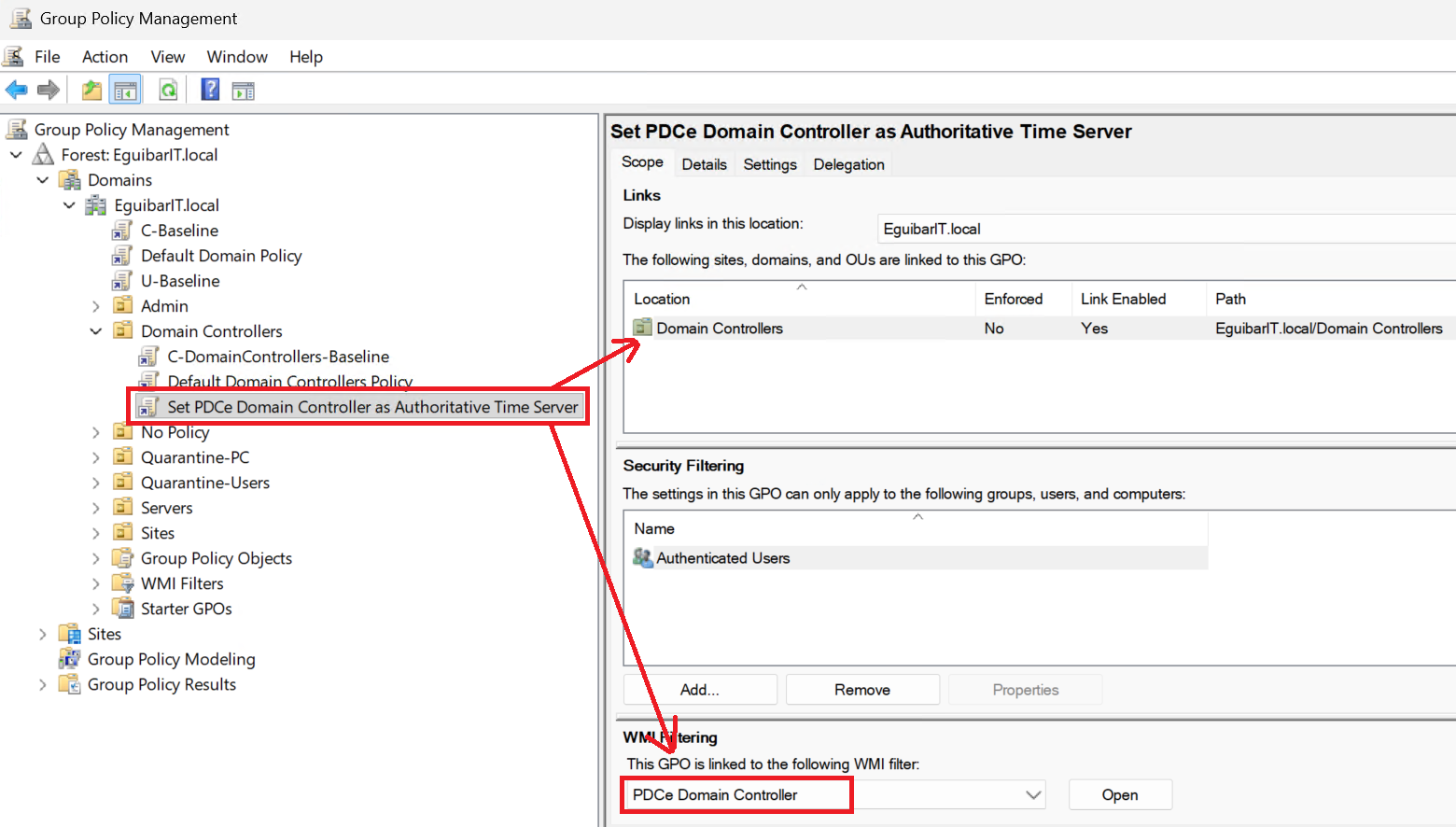Switch to the Settings tab
The width and height of the screenshot is (1456, 827).
click(x=769, y=164)
